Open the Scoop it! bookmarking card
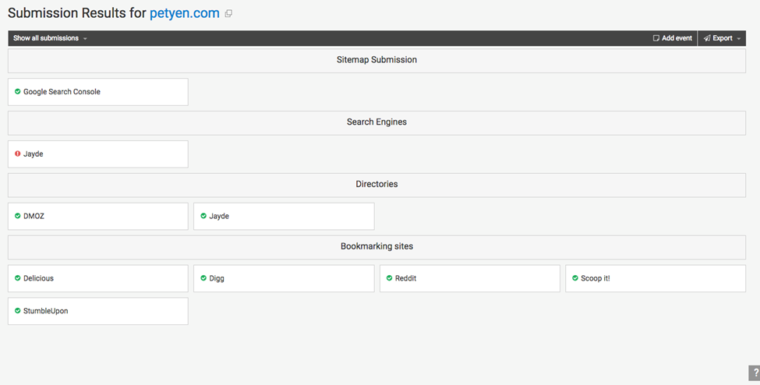Screen dimensions: 760x385 (655, 278)
